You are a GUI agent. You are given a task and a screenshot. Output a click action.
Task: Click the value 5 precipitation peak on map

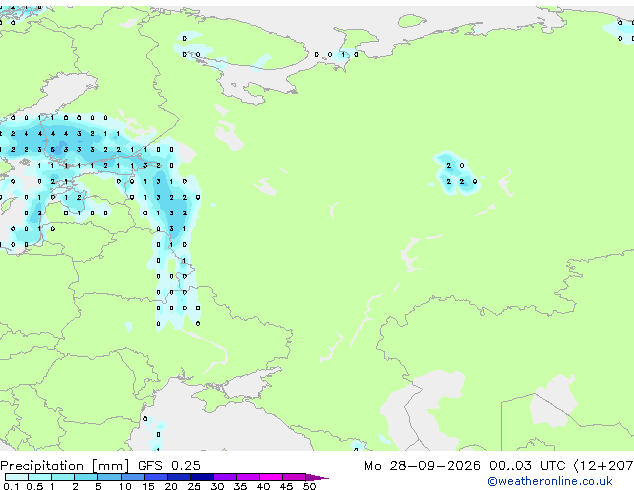coord(53,150)
